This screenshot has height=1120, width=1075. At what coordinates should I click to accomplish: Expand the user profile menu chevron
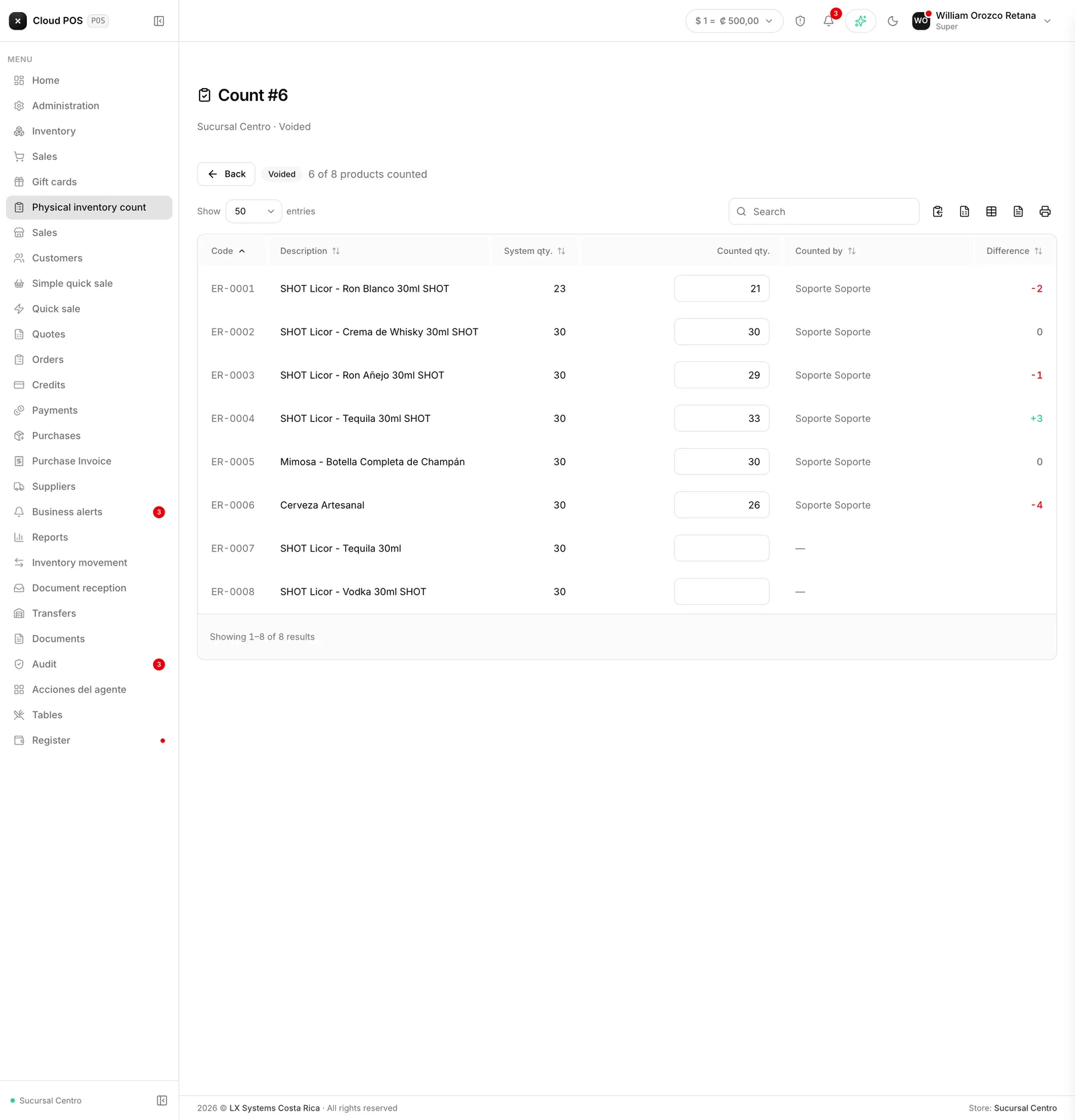[x=1047, y=21]
